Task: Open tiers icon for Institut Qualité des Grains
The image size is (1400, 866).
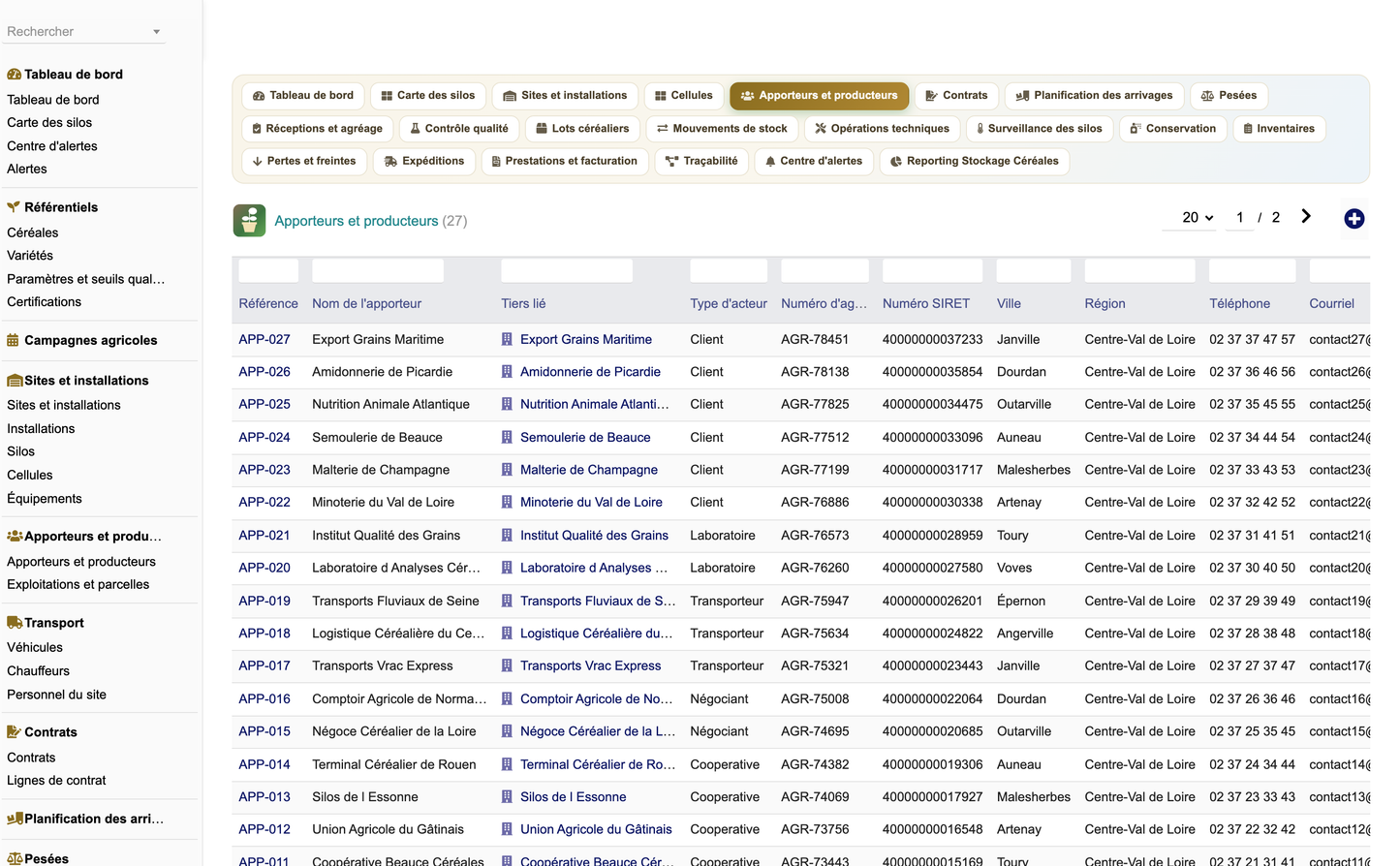Action: click(507, 536)
